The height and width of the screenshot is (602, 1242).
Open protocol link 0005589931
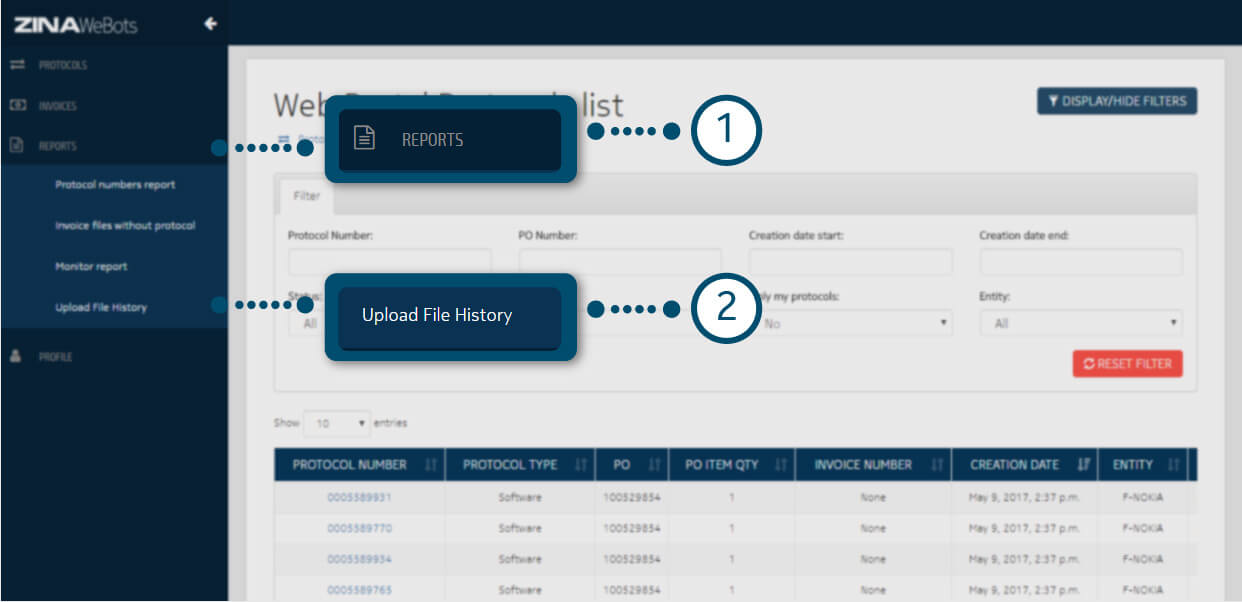[359, 497]
